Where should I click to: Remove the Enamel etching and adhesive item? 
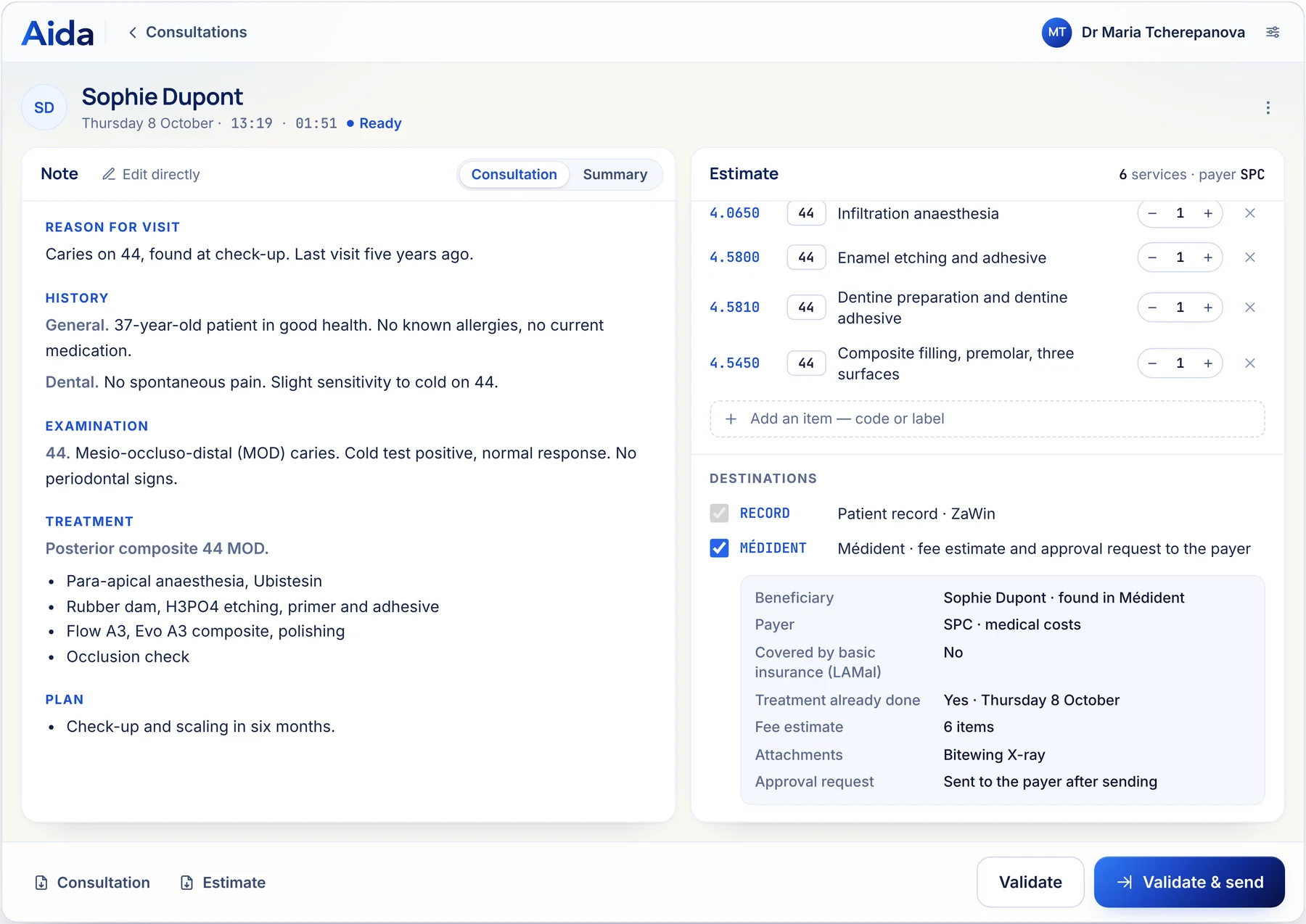(x=1249, y=257)
